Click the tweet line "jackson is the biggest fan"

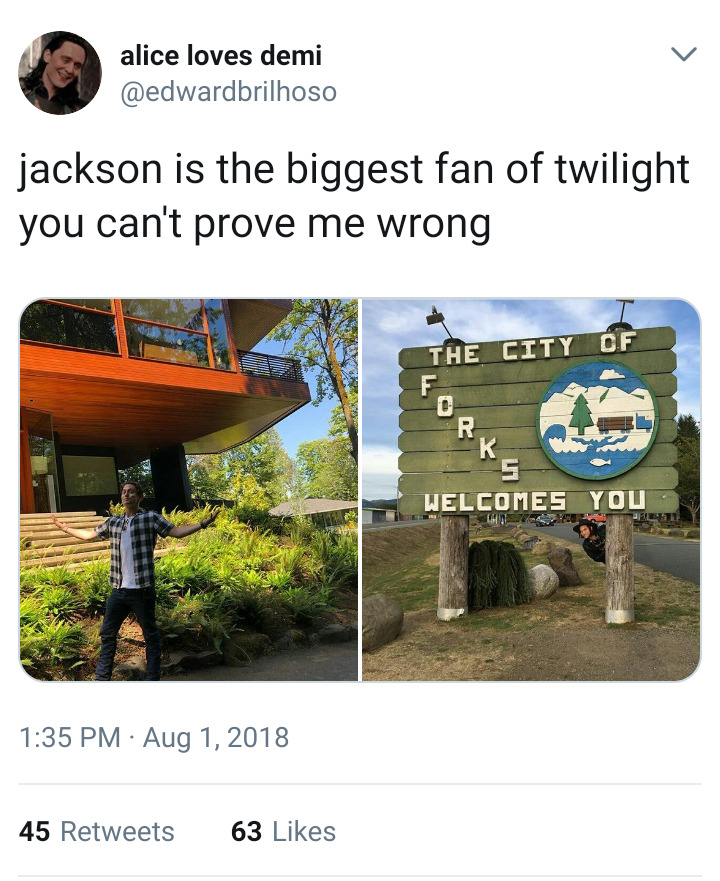[354, 169]
